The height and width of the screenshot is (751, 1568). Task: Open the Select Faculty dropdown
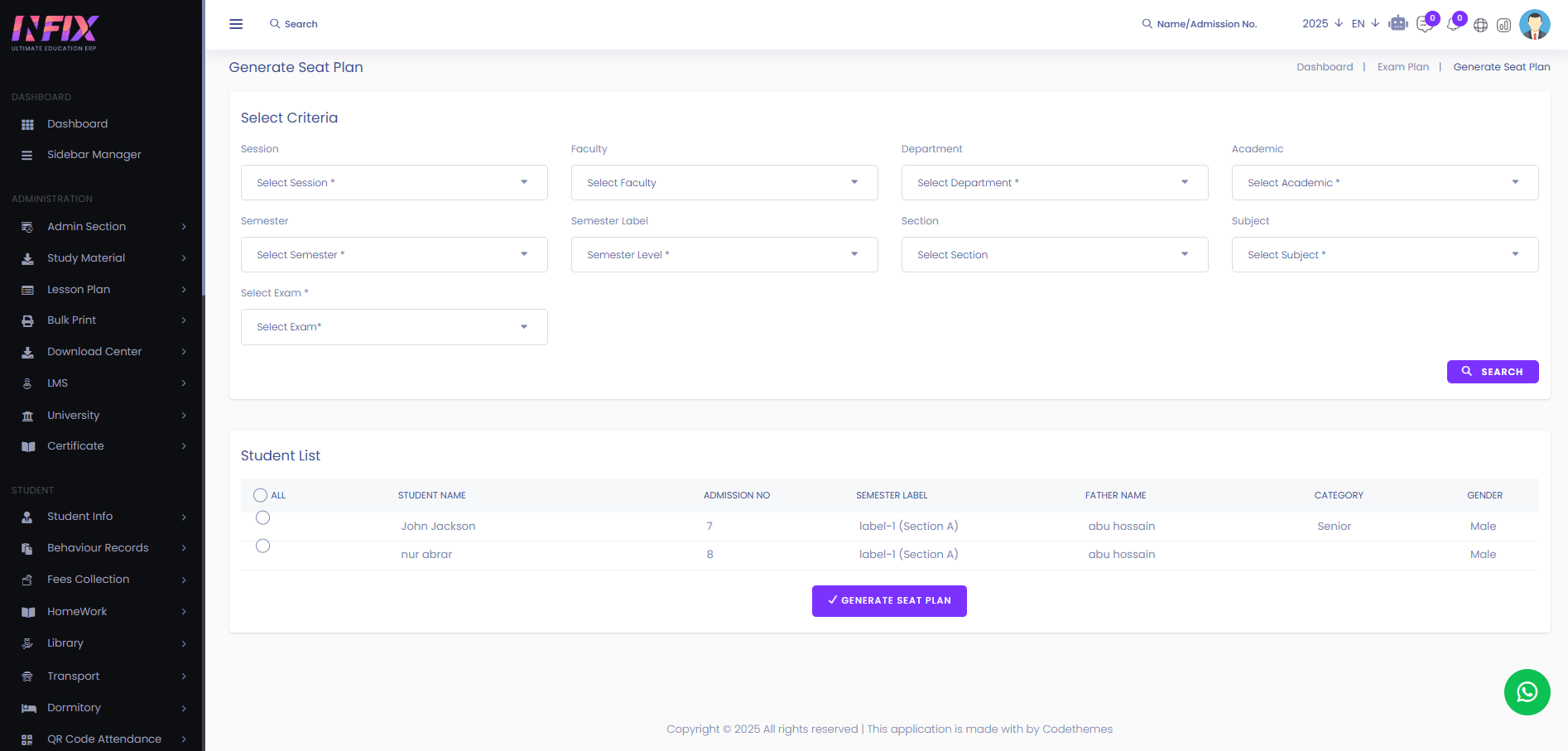coord(724,182)
